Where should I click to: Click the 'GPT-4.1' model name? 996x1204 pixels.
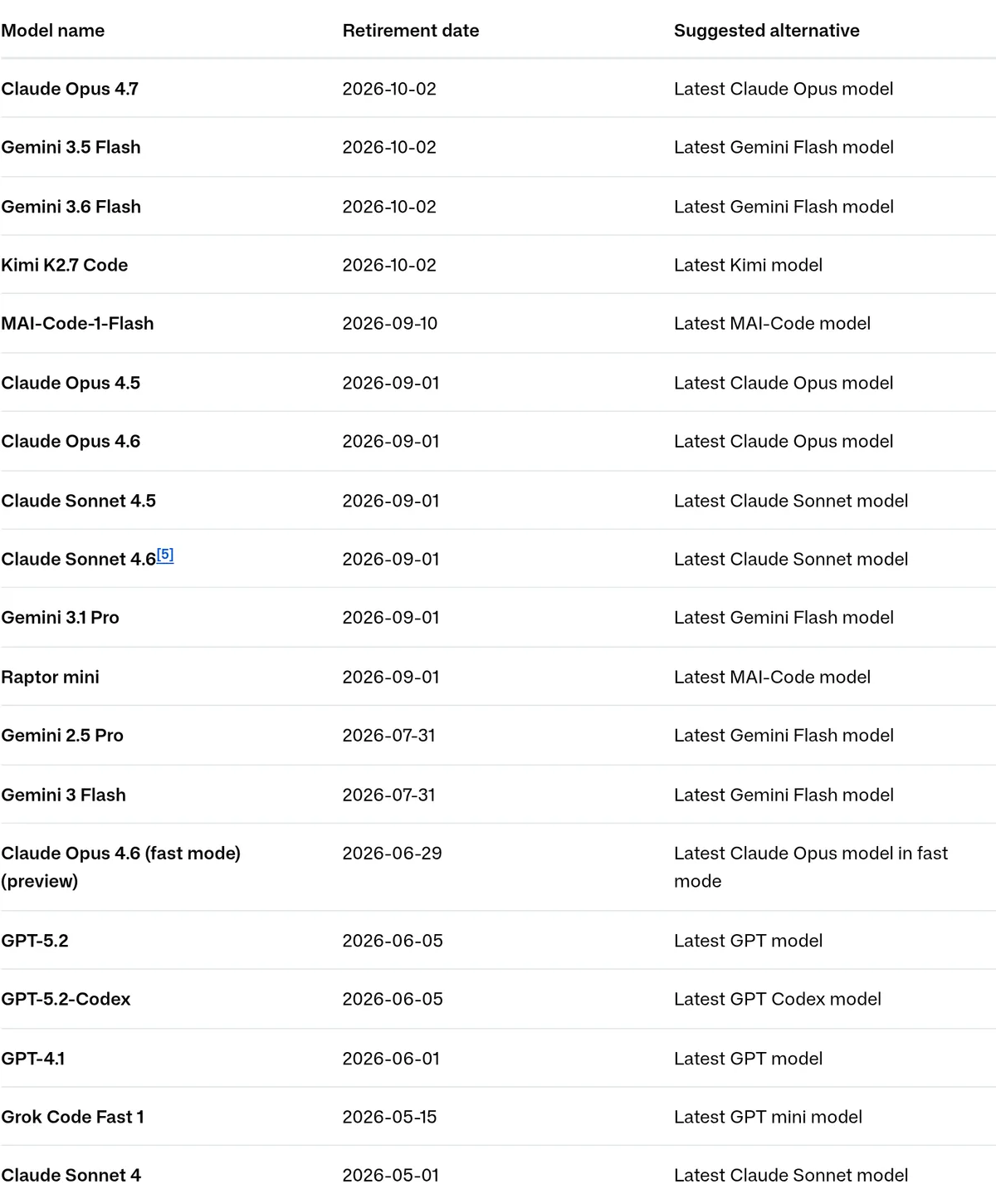(33, 1059)
